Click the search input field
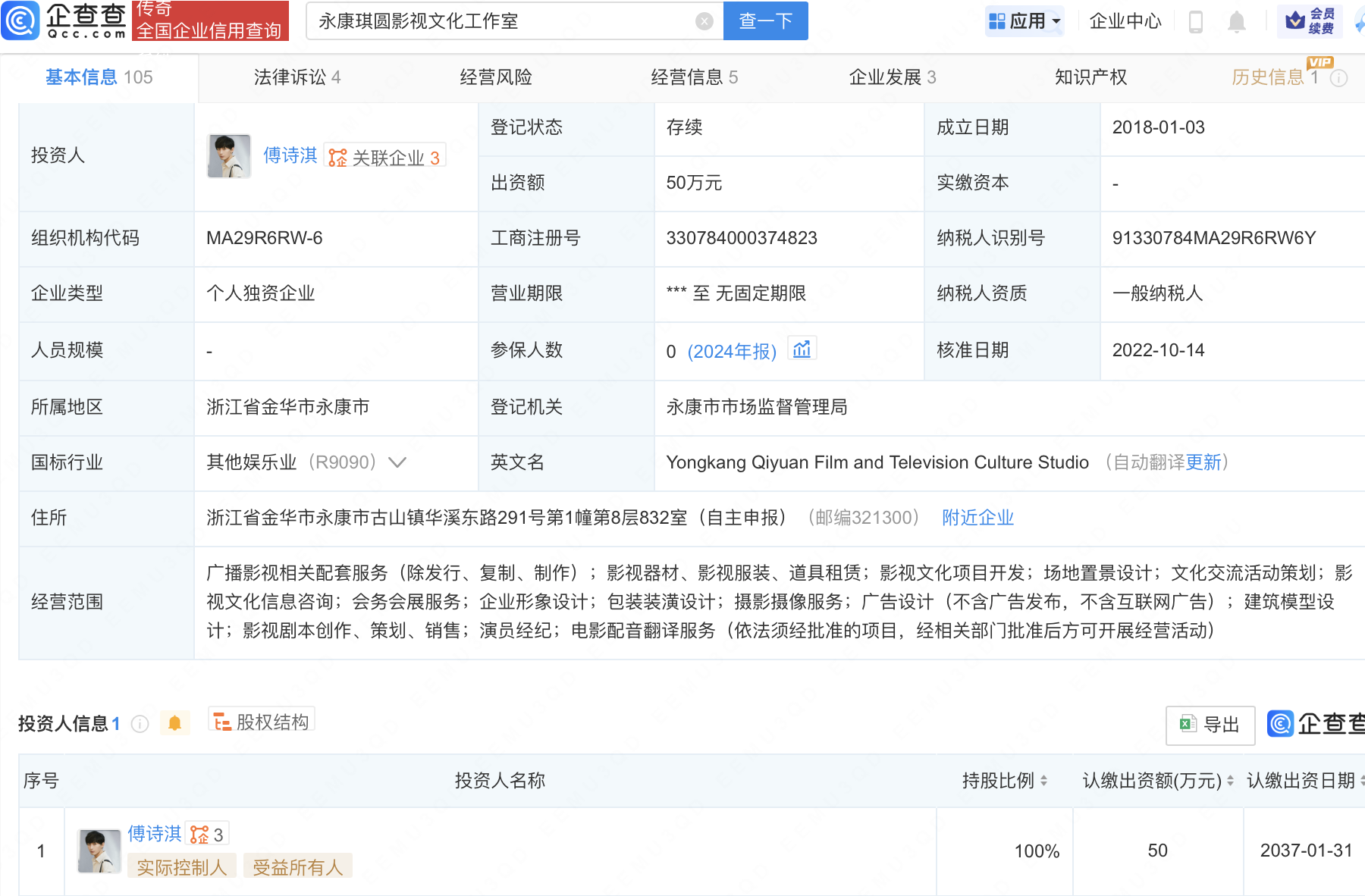 point(500,21)
